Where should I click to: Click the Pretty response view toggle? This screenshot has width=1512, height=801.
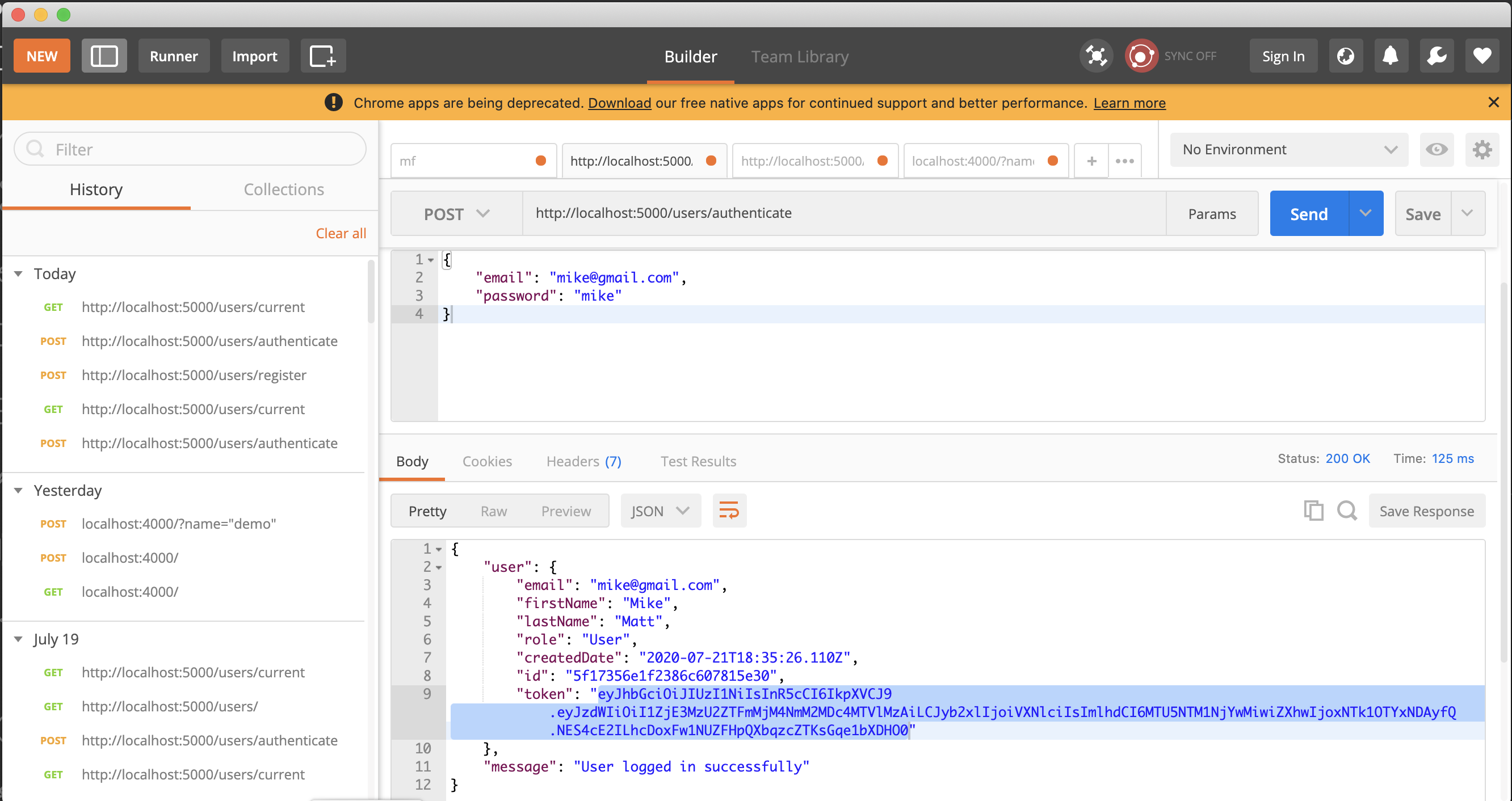point(427,511)
